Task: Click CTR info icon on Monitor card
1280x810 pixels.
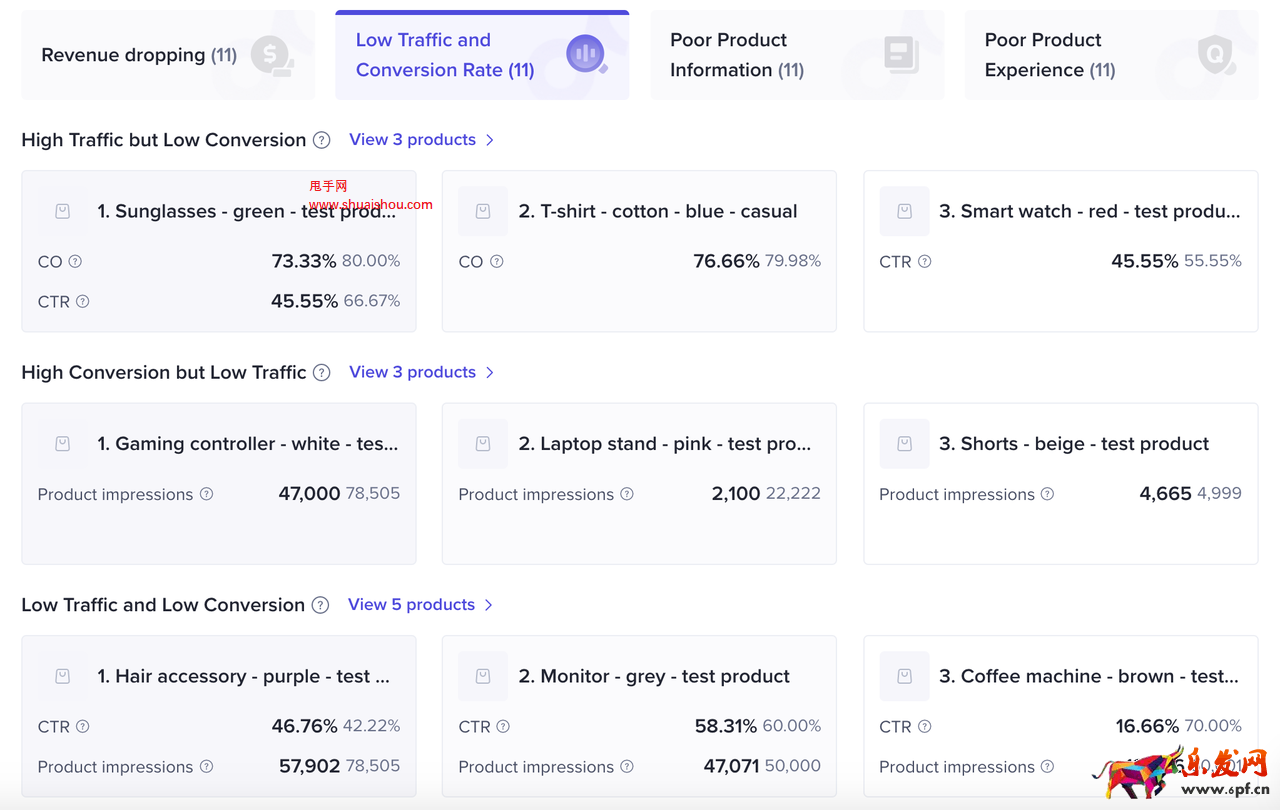Action: 503,727
